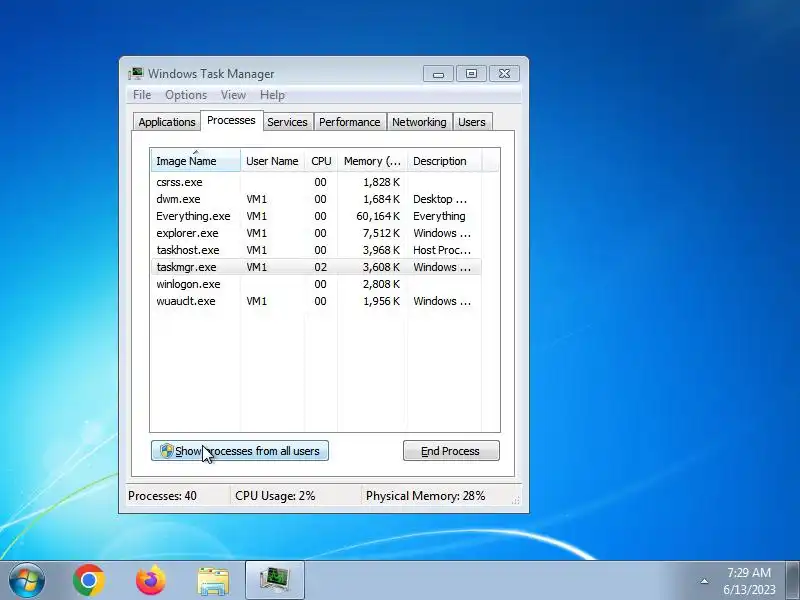Viewport: 800px width, 600px height.
Task: Click the Everything description cell
Action: pyautogui.click(x=439, y=216)
